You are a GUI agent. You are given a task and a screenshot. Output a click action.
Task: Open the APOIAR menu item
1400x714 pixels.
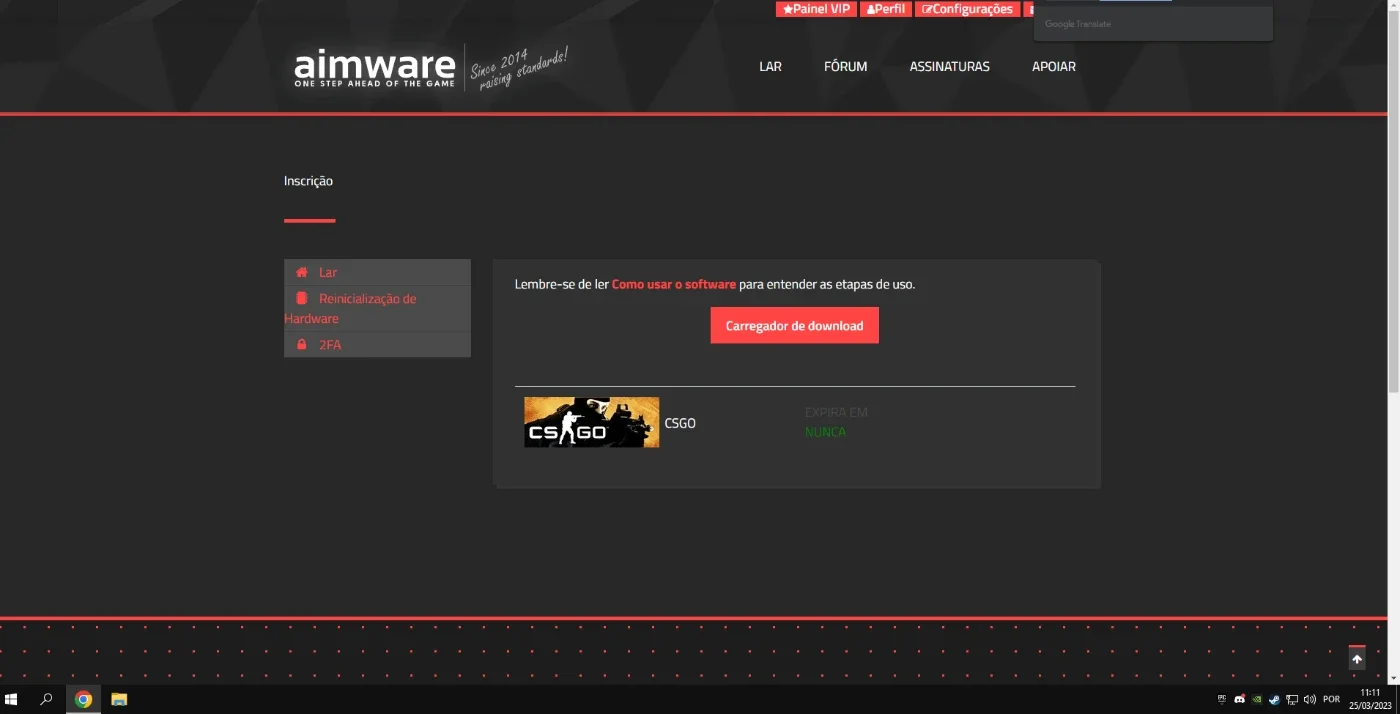point(1054,67)
